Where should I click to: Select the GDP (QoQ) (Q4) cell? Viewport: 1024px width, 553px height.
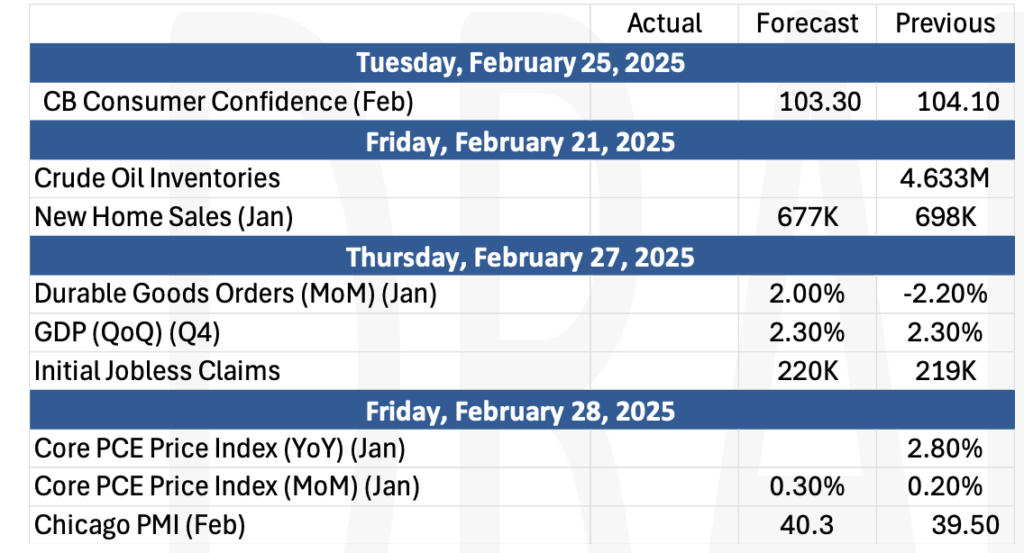(310, 332)
